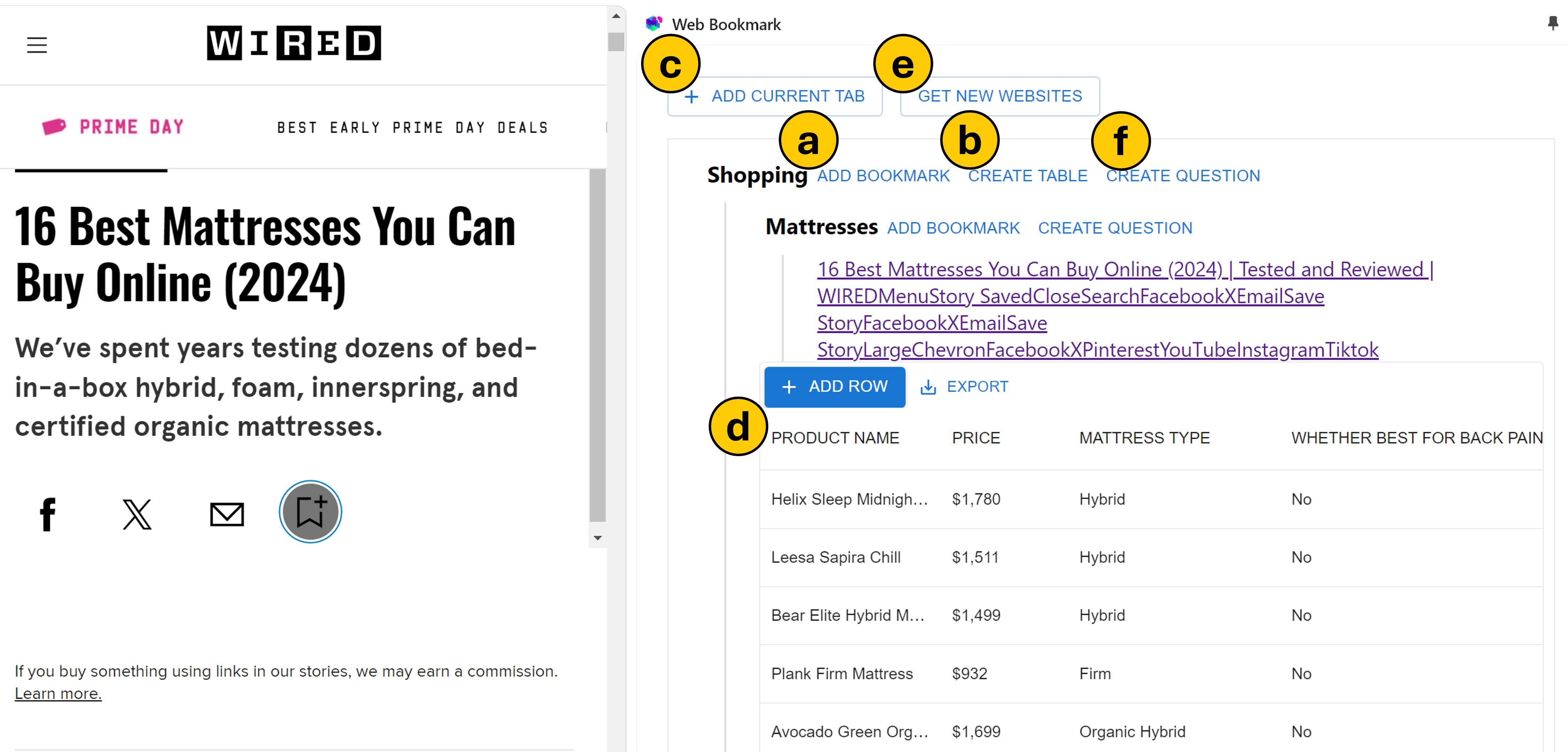Click the Learn more link
The width and height of the screenshot is (1568, 752).
pyautogui.click(x=58, y=693)
